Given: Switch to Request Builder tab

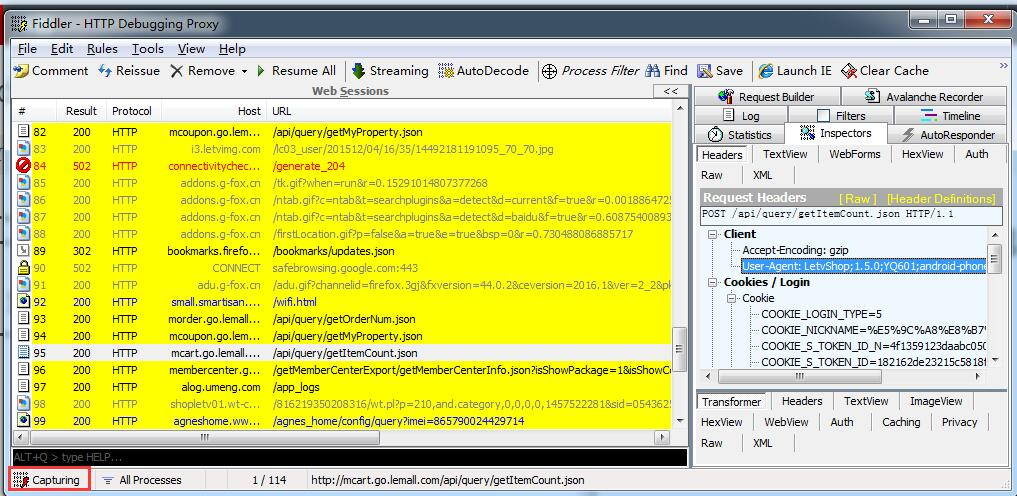Looking at the screenshot, I should click(767, 97).
